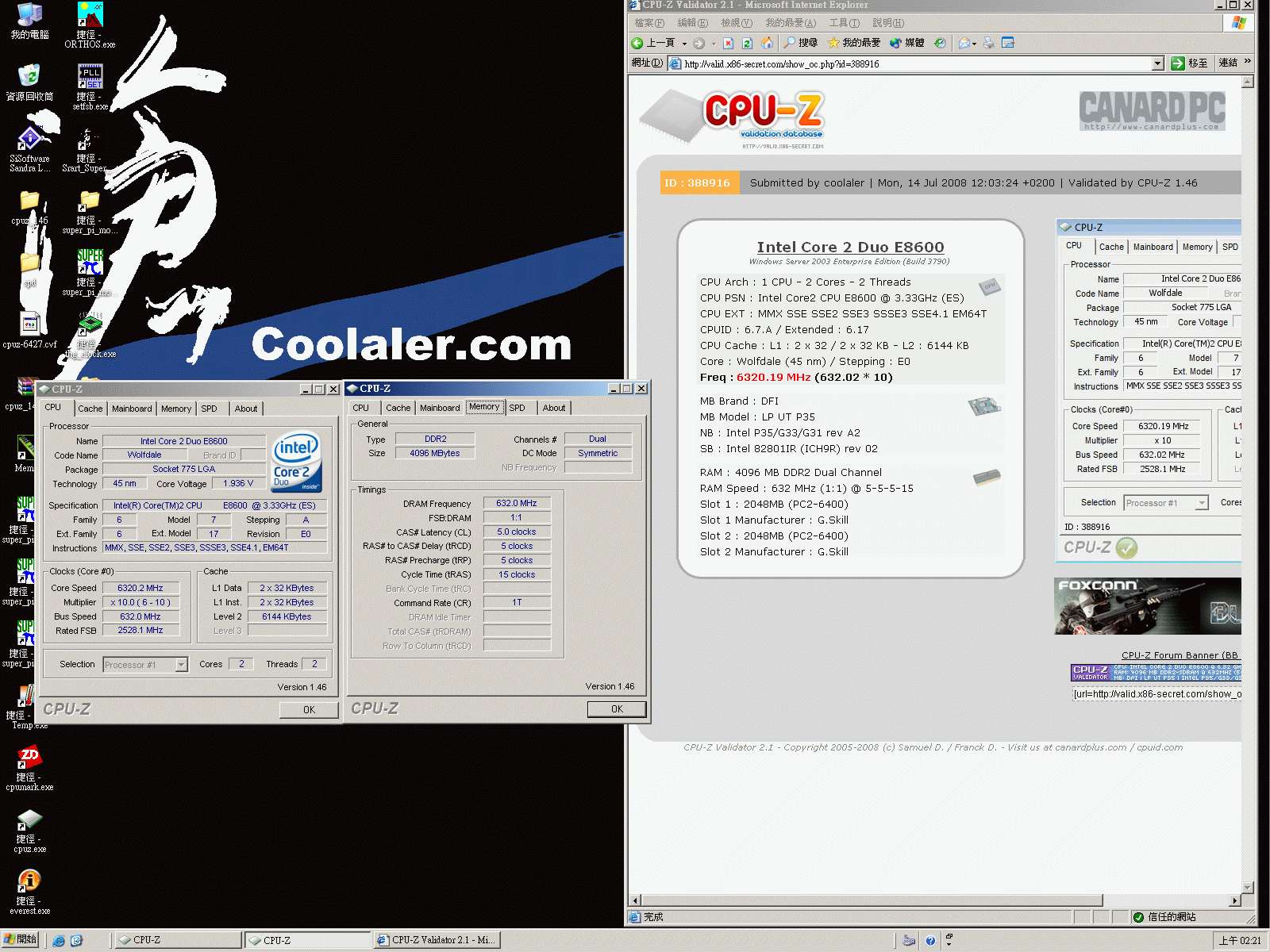Expand the Back button history dropdown arrow

pos(684,44)
